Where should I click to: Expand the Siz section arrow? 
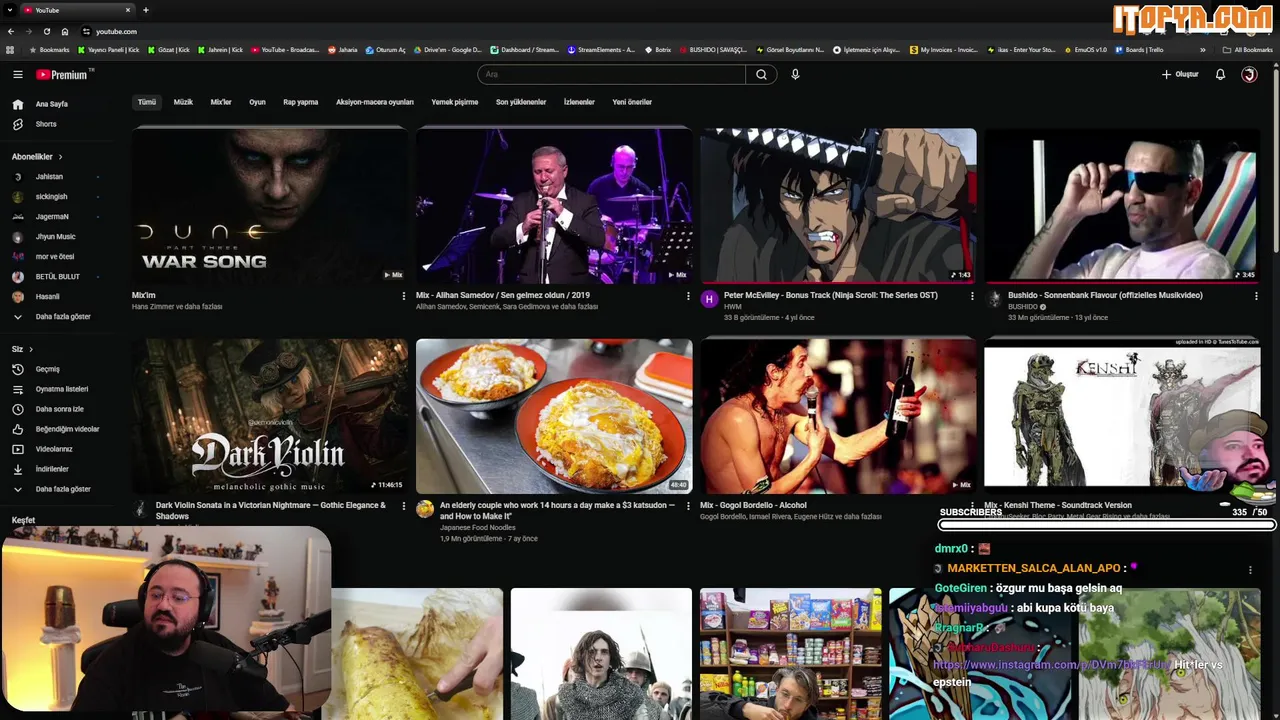point(31,349)
